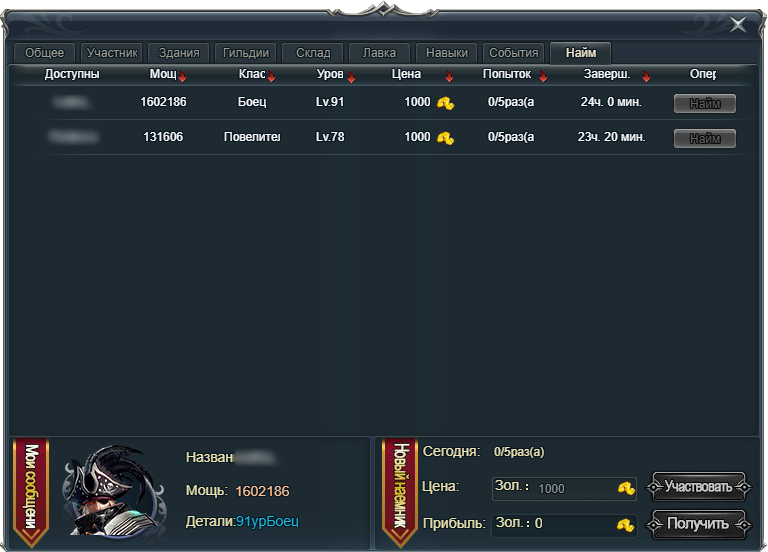Image resolution: width=768 pixels, height=552 pixels.
Task: Switch to the Гильдии tab
Action: (245, 53)
